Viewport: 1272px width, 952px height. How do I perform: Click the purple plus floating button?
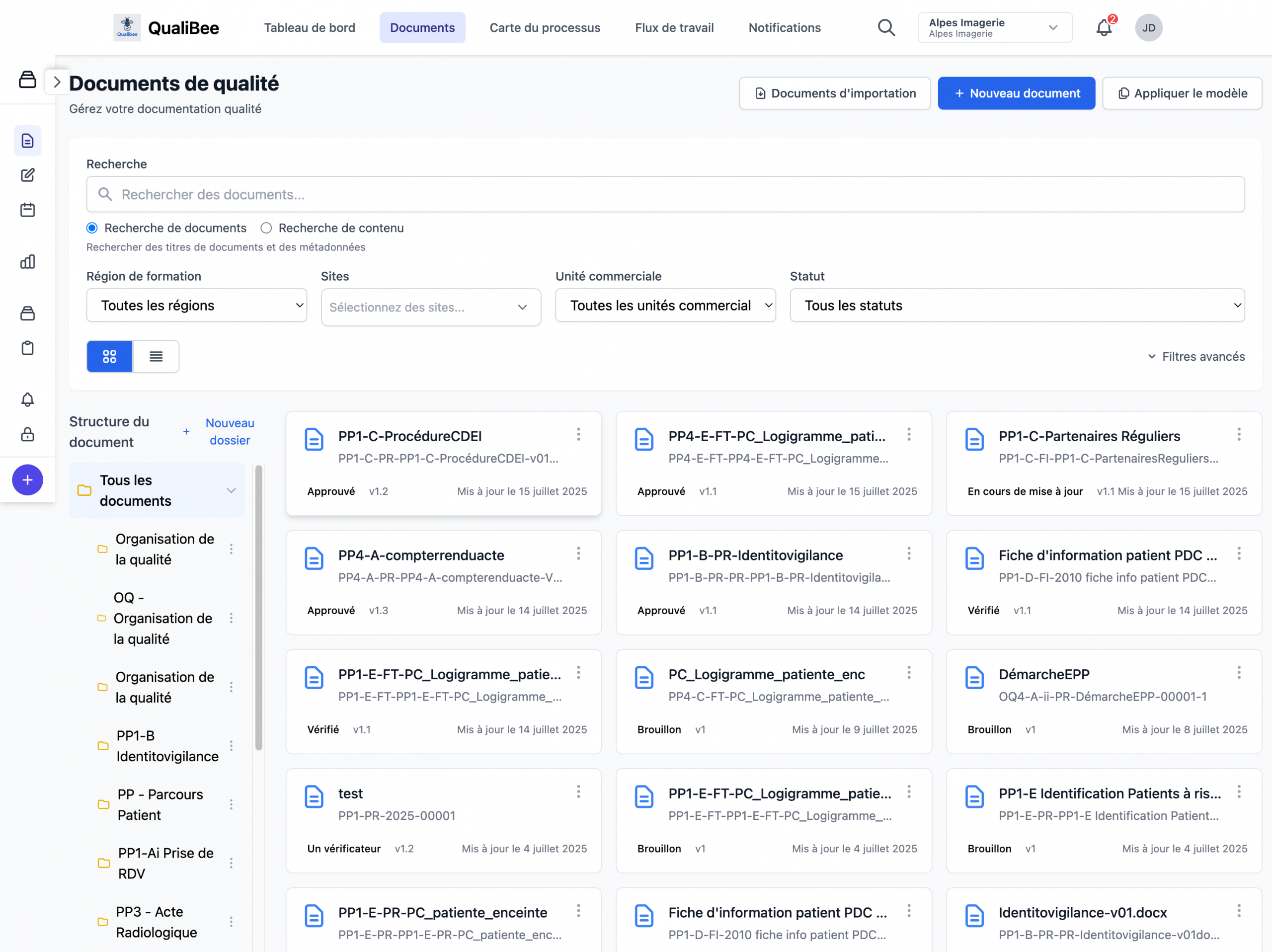coord(28,479)
